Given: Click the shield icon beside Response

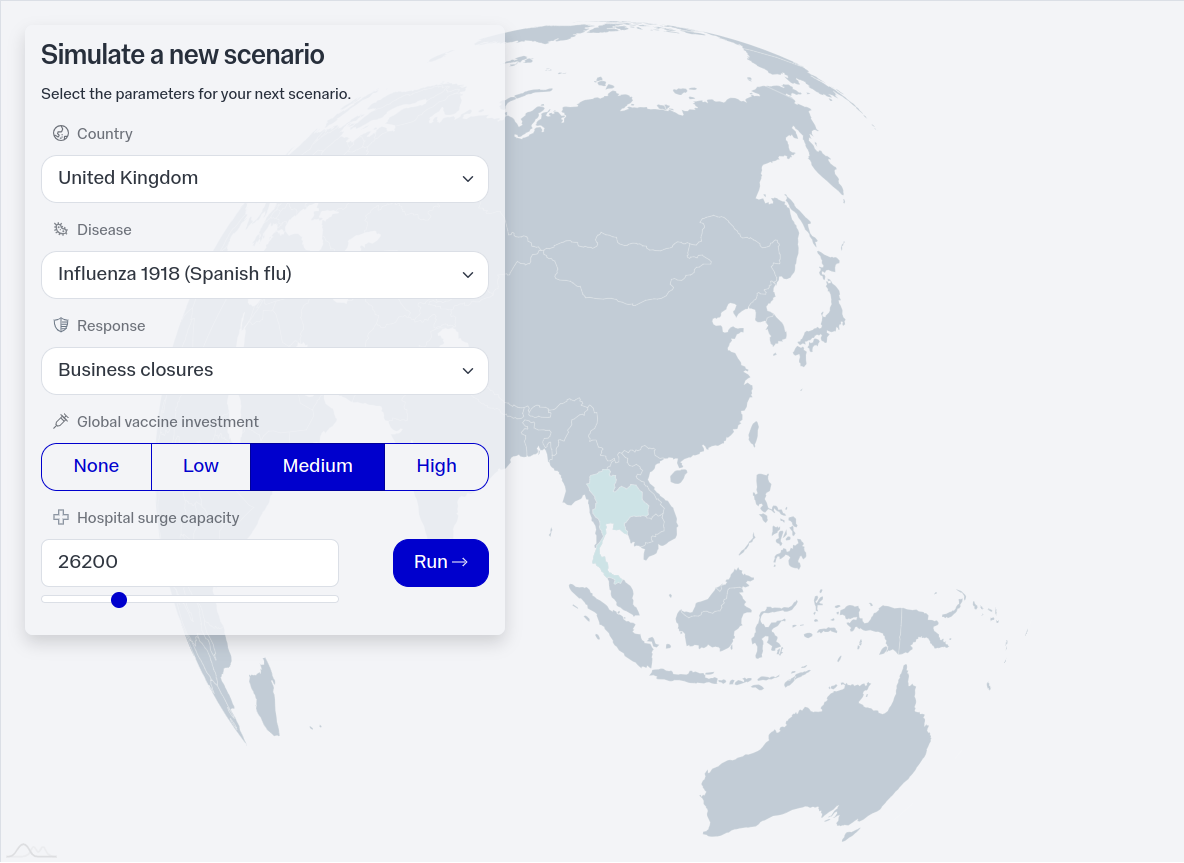Looking at the screenshot, I should [61, 326].
